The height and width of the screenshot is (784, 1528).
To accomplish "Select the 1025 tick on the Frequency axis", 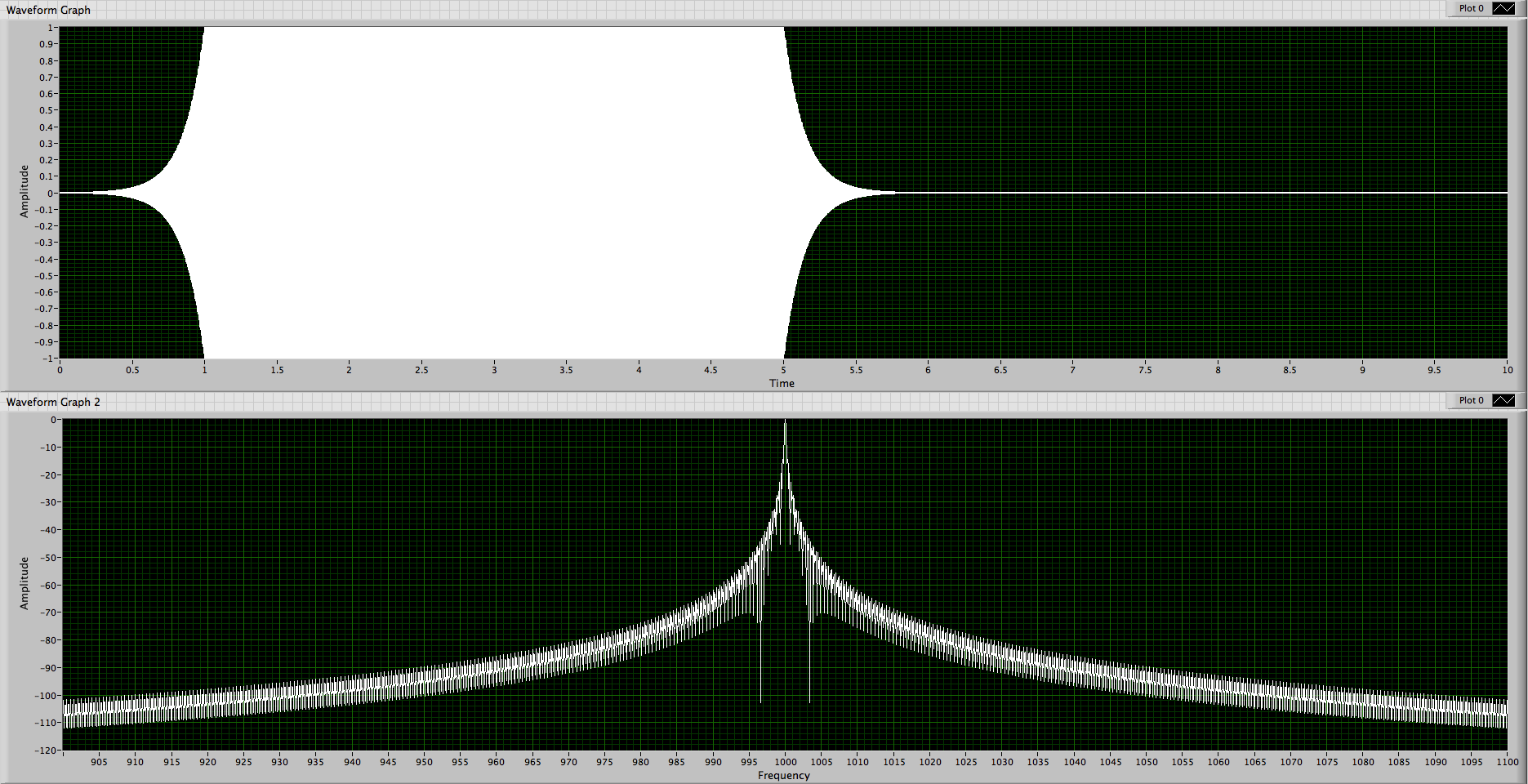I will [x=966, y=762].
